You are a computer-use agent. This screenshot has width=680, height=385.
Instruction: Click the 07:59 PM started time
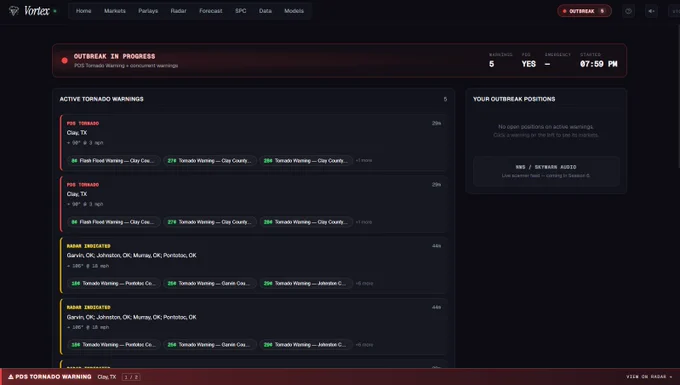pos(598,64)
